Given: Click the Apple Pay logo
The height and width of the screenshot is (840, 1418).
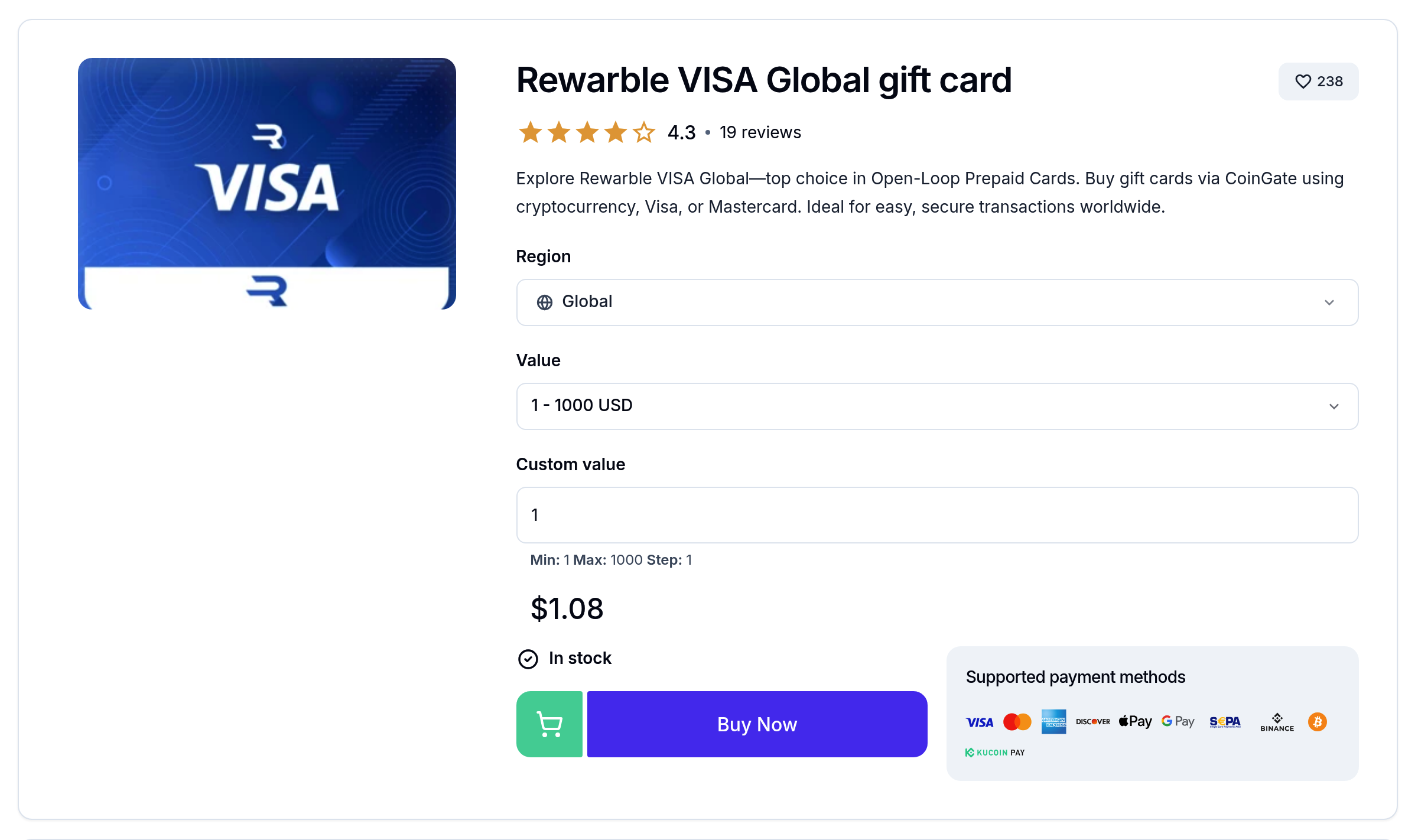Looking at the screenshot, I should click(x=1135, y=721).
